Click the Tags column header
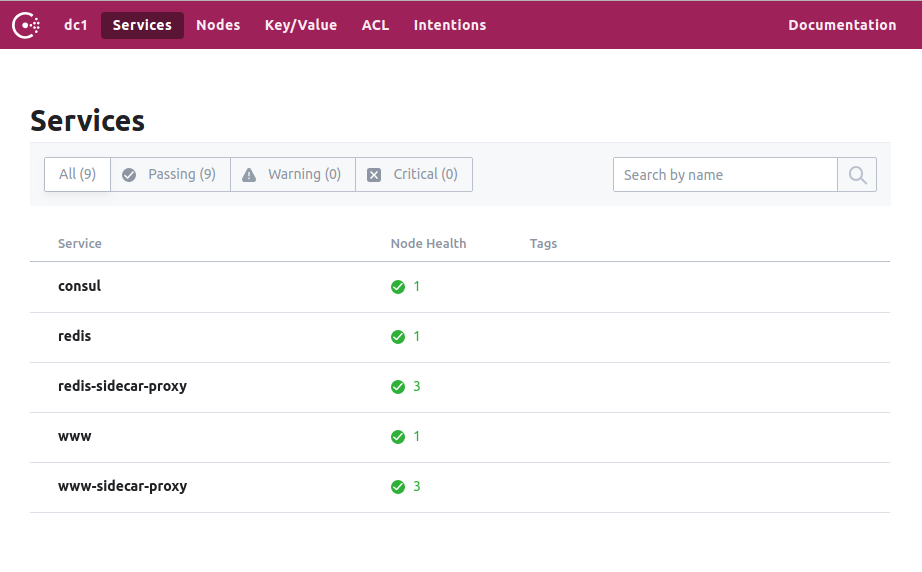This screenshot has height=572, width=922. coord(543,244)
